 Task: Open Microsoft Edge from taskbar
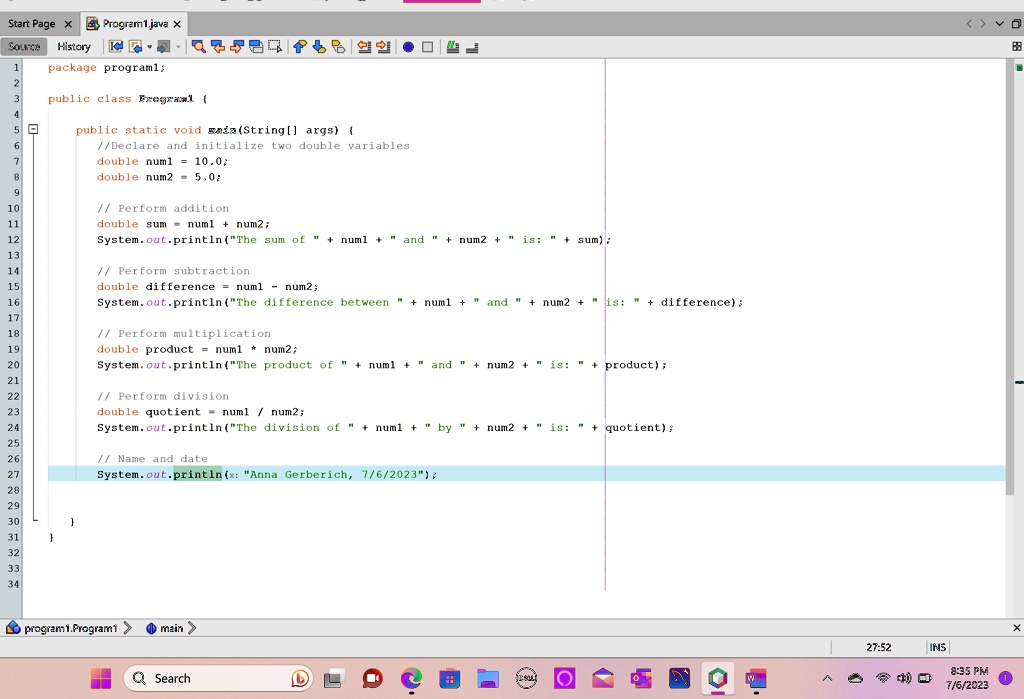411,679
